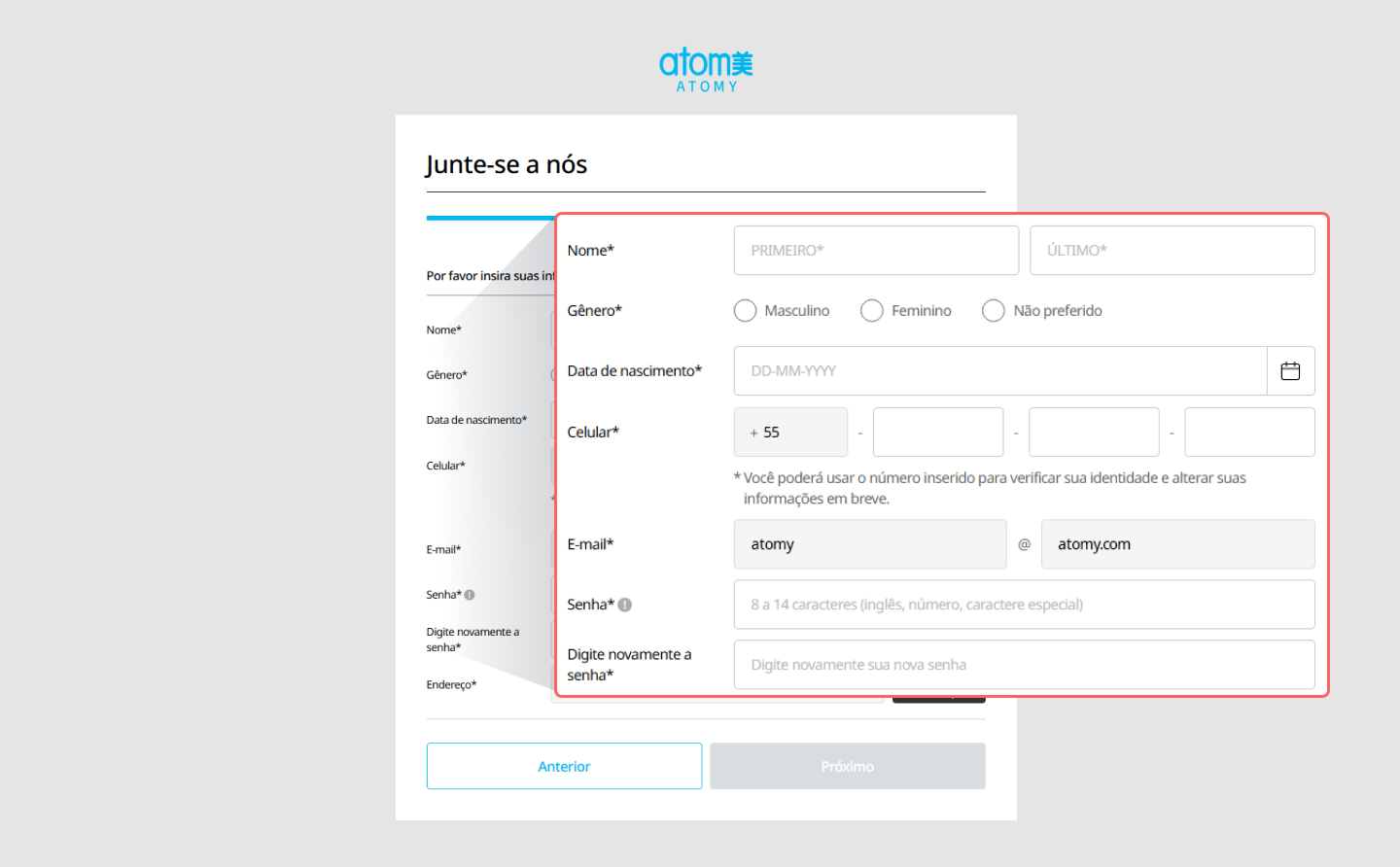Focus the PRIMEIRO first name field
The width and height of the screenshot is (1400, 867).
pyautogui.click(x=876, y=251)
